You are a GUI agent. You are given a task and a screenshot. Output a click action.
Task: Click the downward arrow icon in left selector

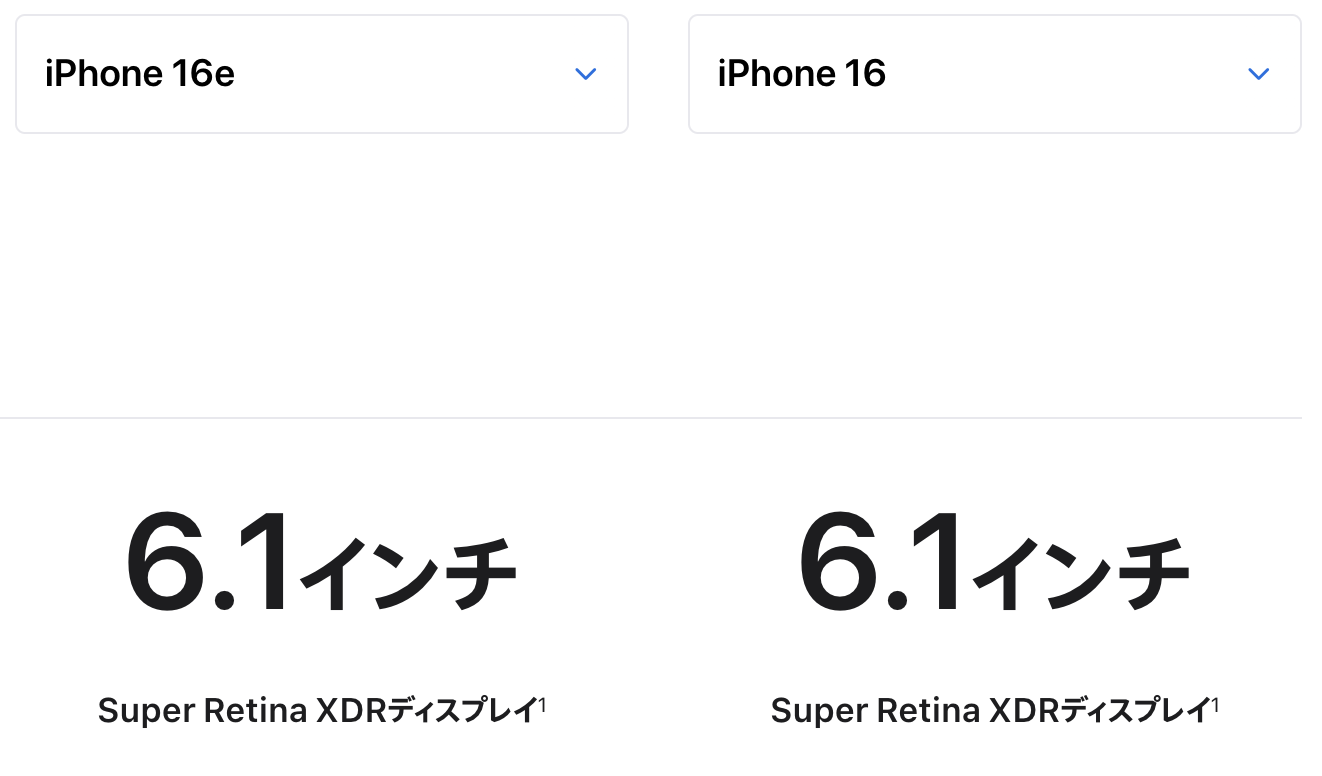(586, 73)
